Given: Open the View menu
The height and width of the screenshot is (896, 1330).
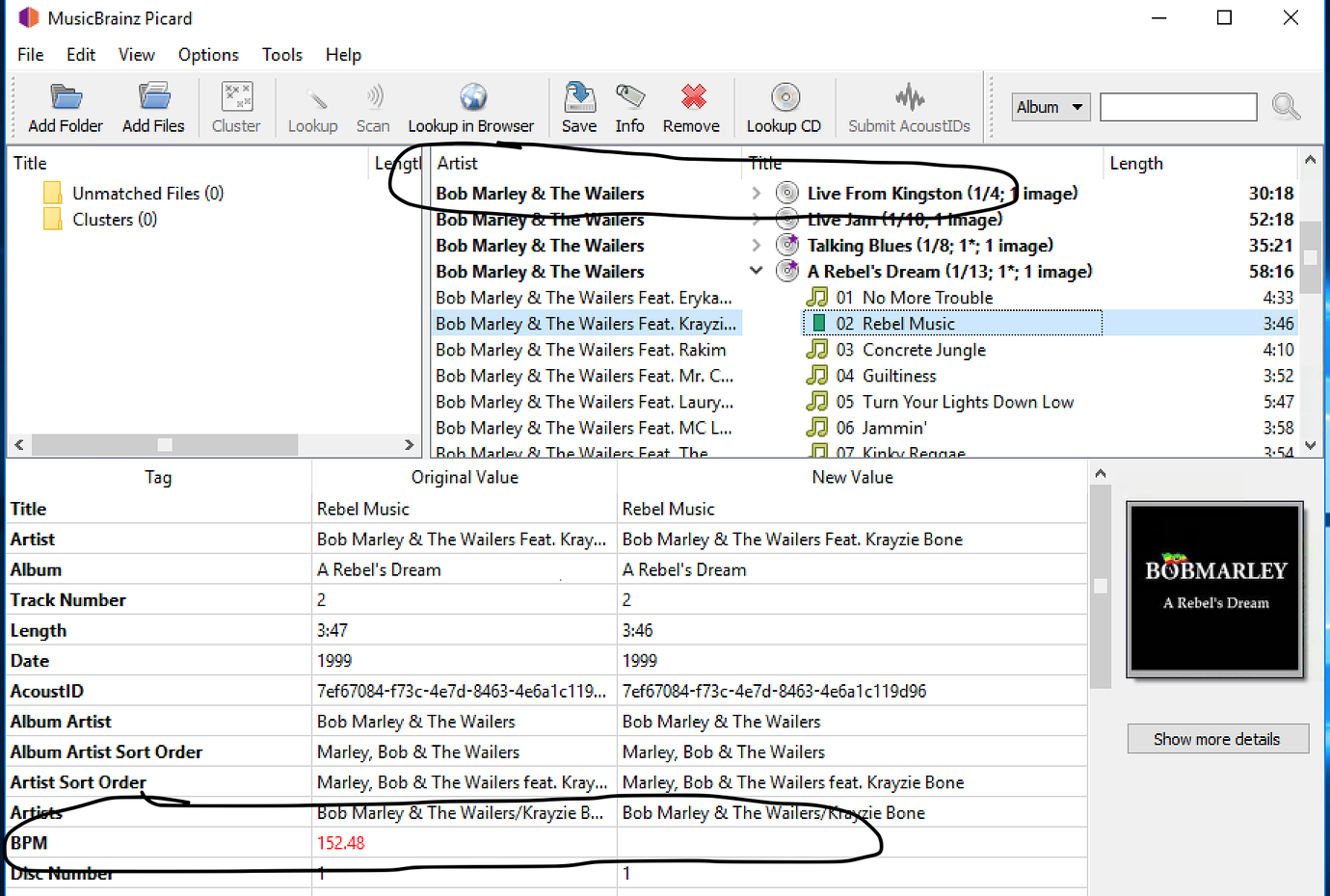Looking at the screenshot, I should (137, 55).
